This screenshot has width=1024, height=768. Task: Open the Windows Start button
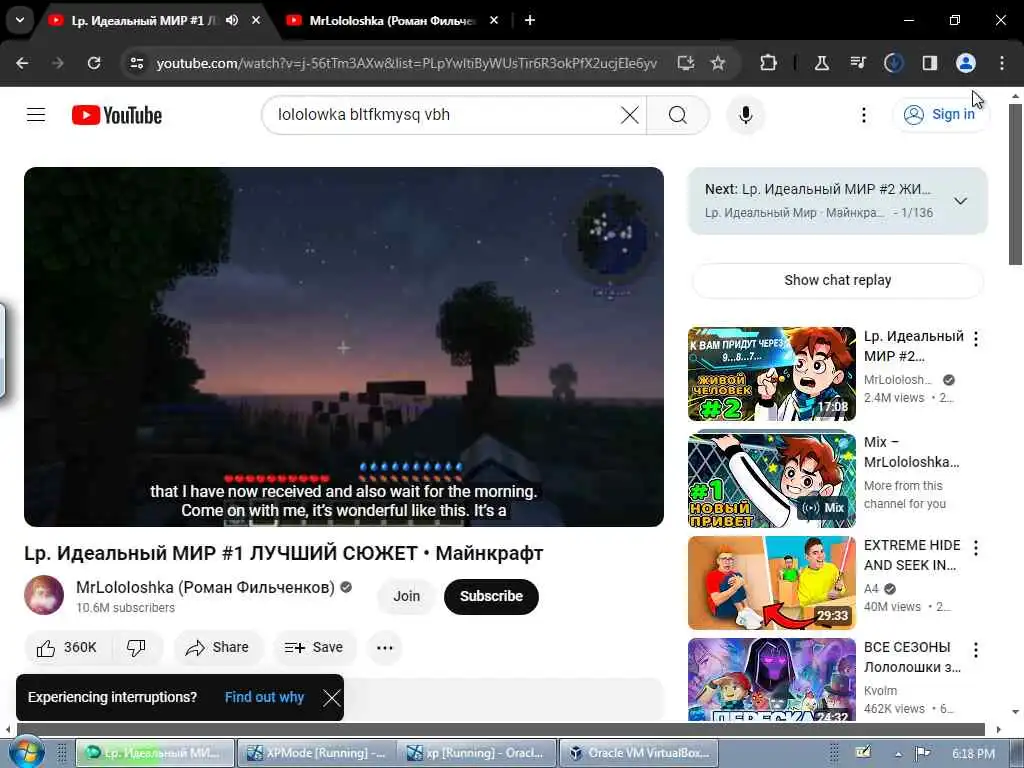[26, 752]
